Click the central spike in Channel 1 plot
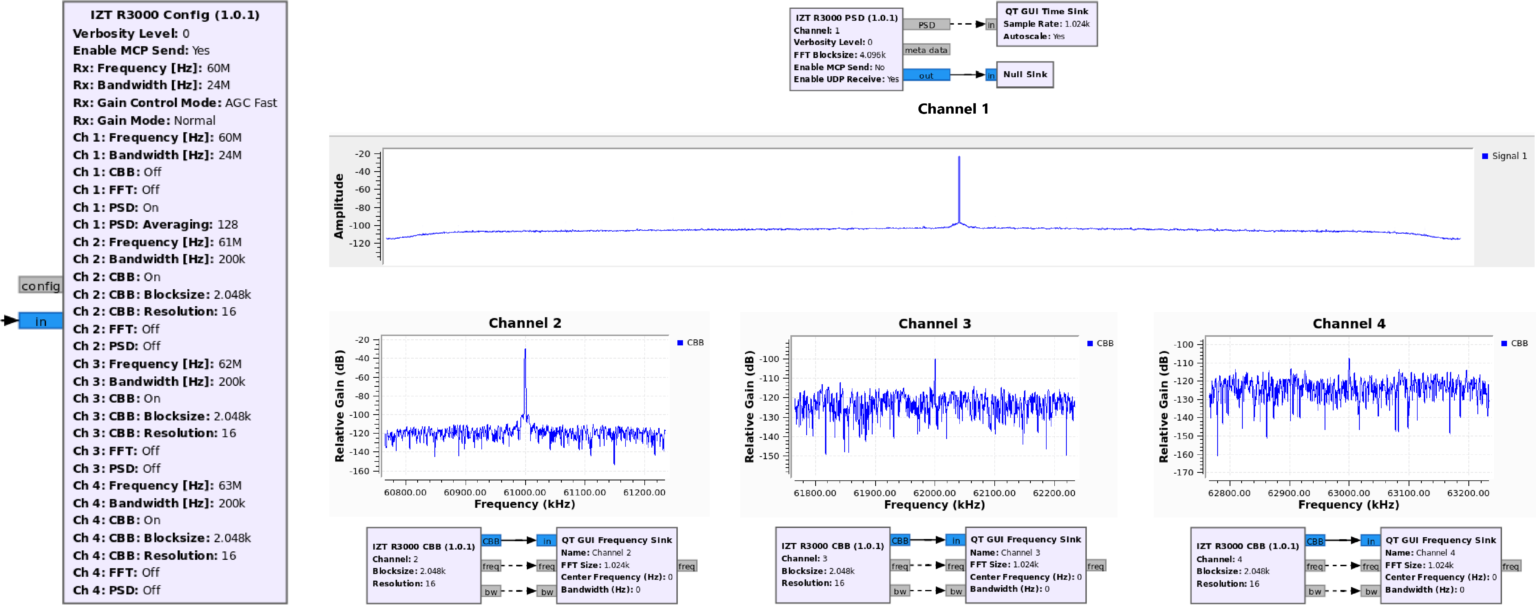Image resolution: width=1536 pixels, height=611 pixels. 959,190
